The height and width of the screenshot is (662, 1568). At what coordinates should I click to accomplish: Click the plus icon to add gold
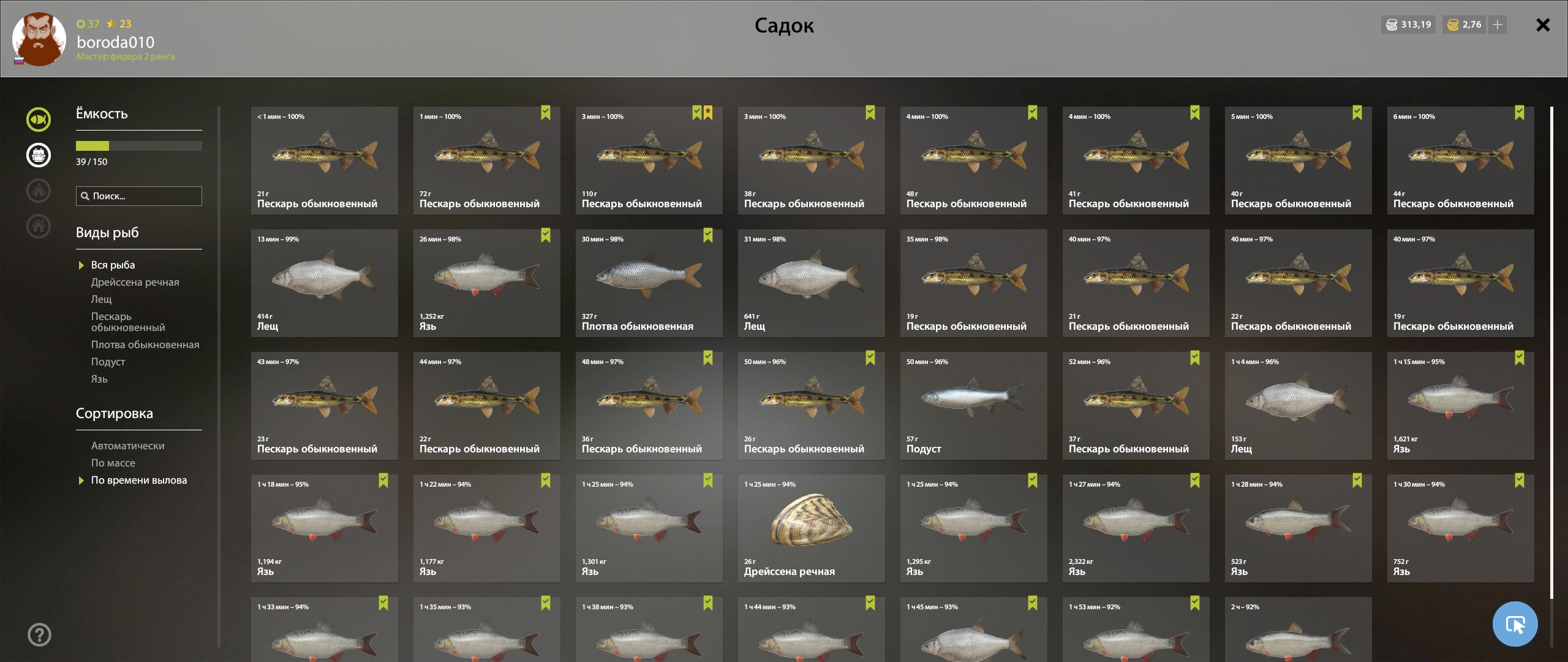click(1498, 25)
